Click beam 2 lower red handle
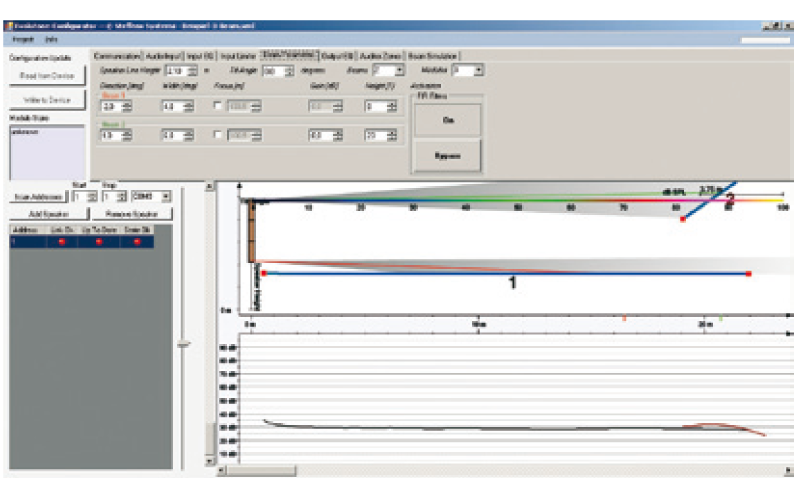Viewport: 800px width, 500px height. 683,219
